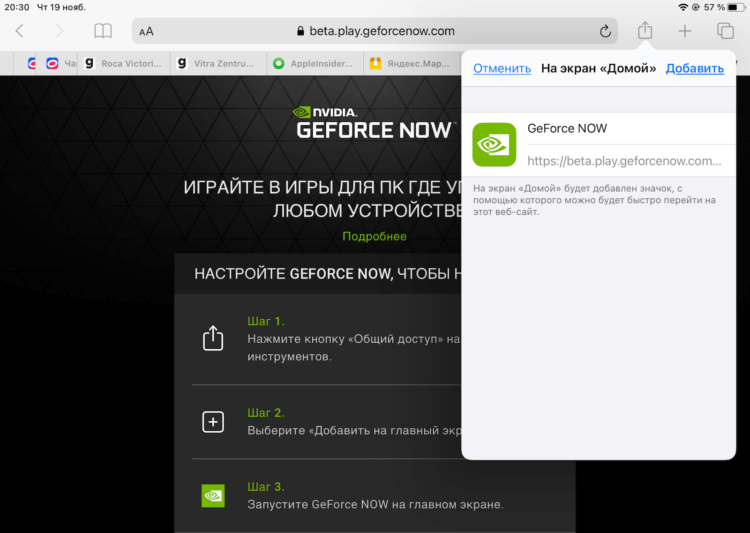Screen dimensions: 750x533
Task: Click Добавить to add to Home
Action: (695, 68)
